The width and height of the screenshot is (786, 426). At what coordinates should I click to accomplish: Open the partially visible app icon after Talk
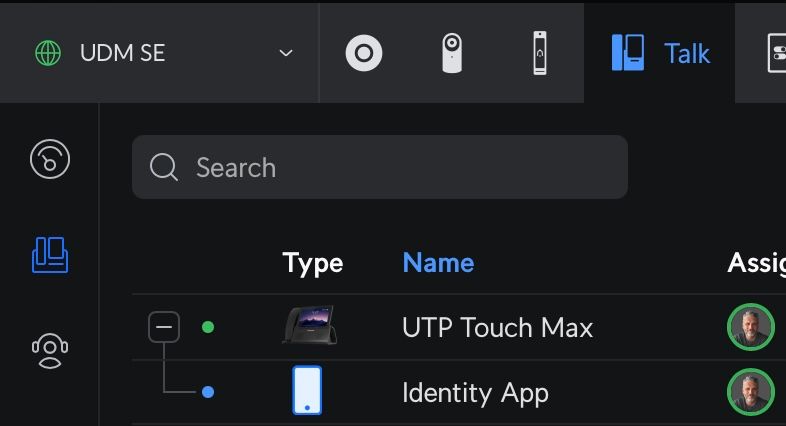pos(774,53)
